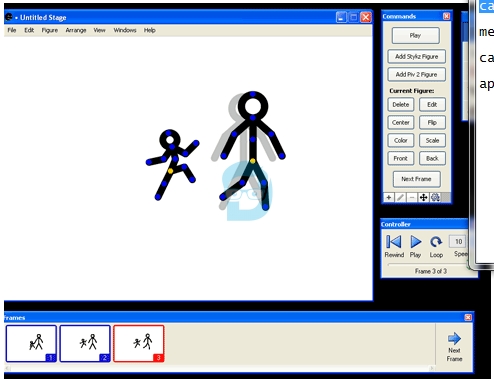Viewport: 494px width, 381px height.
Task: Toggle Loop in the Controller panel
Action: 436,242
